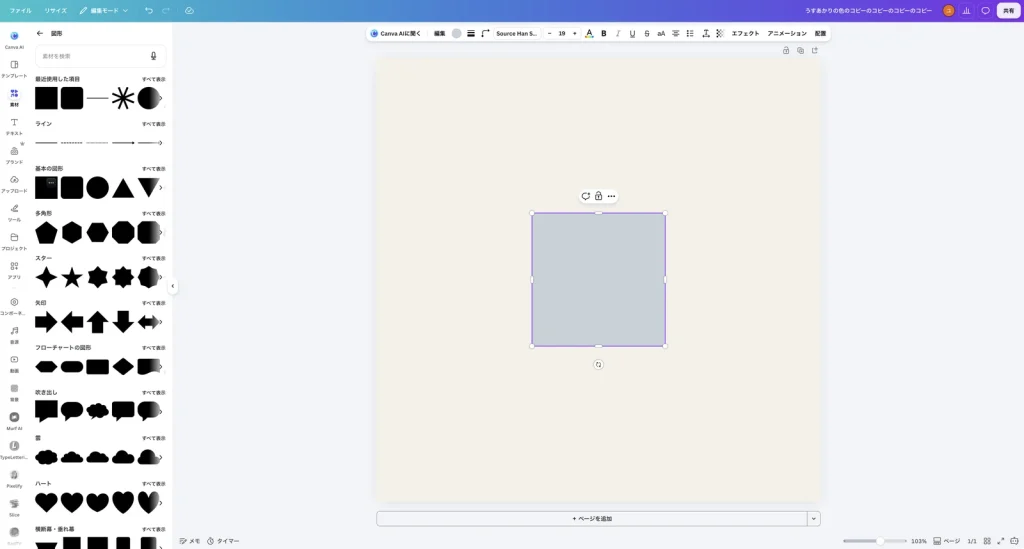Open the 配置 position tab
This screenshot has width=1024, height=549.
[820, 33]
